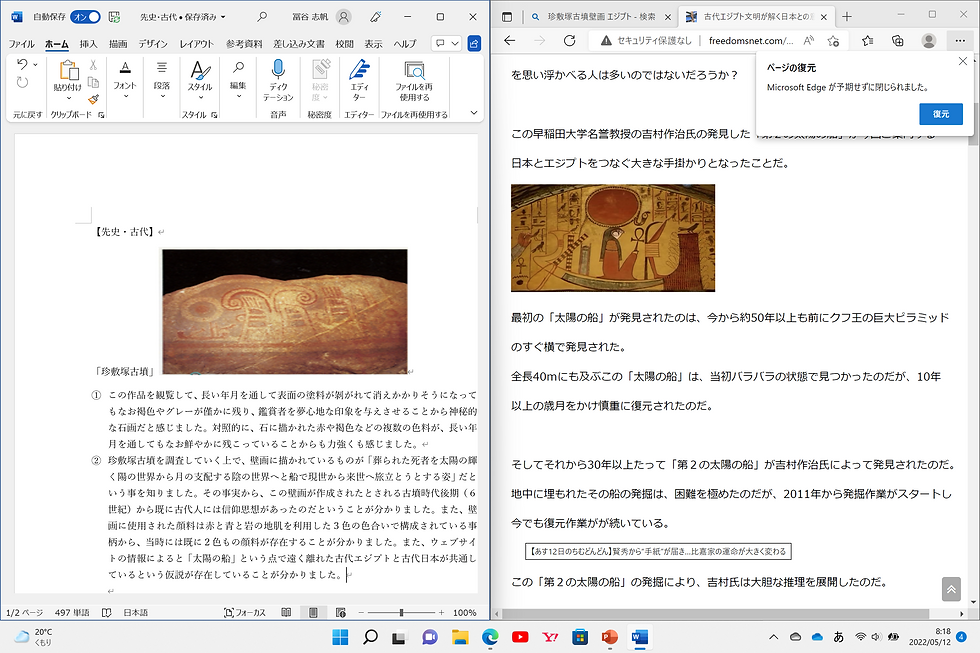Click the Redo icon in Word ribbon
Image resolution: width=980 pixels, height=653 pixels.
pos(22,82)
